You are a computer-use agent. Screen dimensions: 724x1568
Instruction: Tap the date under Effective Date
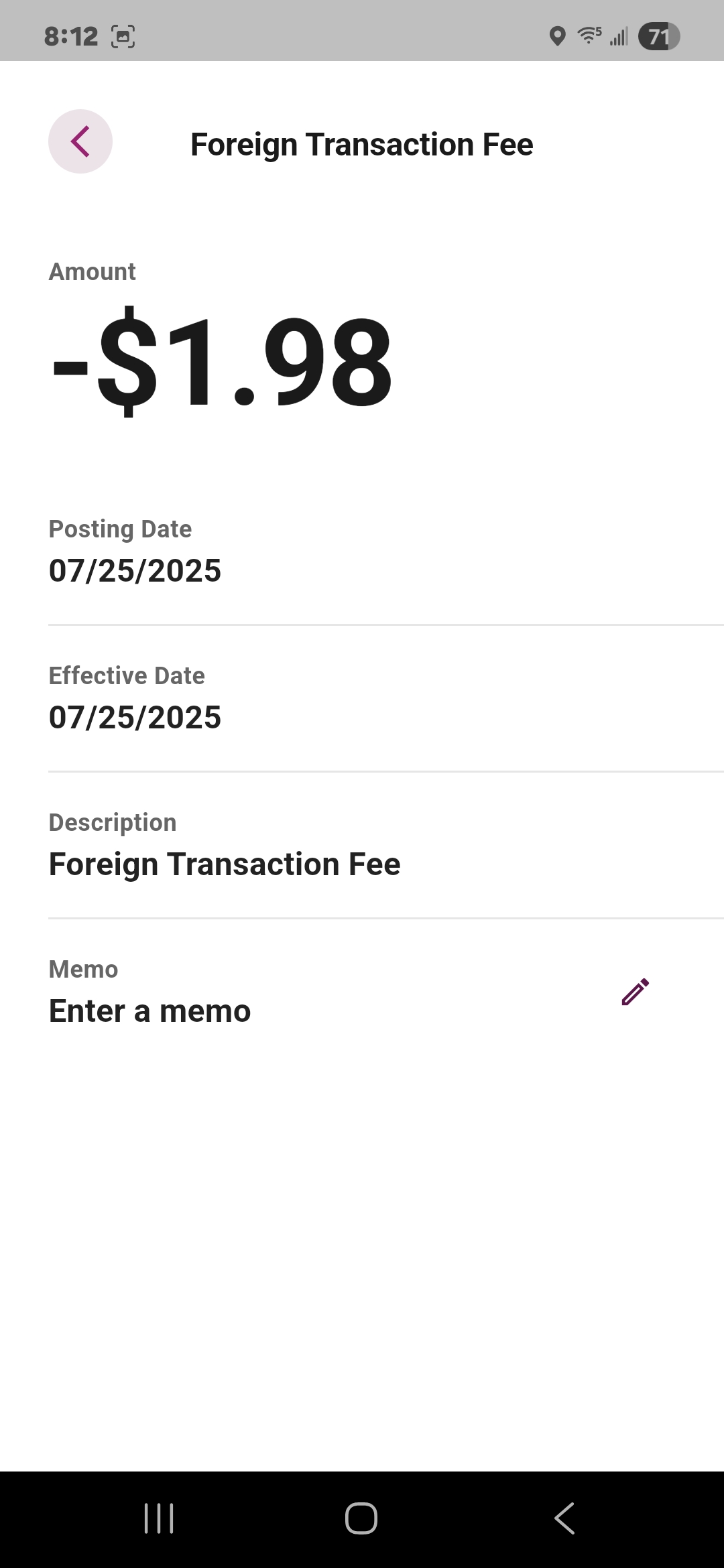135,718
